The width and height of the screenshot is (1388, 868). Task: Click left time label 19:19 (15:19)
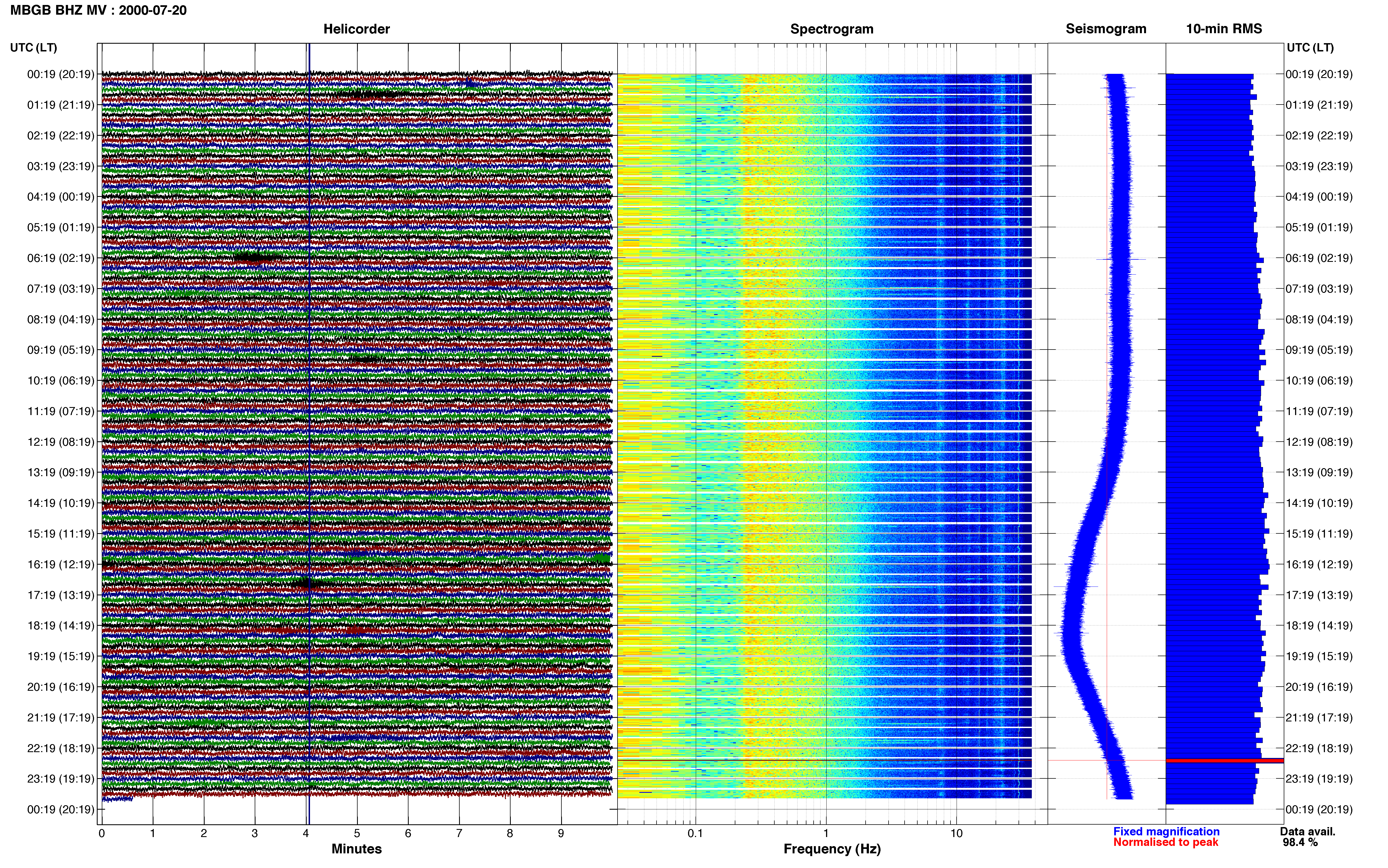coord(60,656)
